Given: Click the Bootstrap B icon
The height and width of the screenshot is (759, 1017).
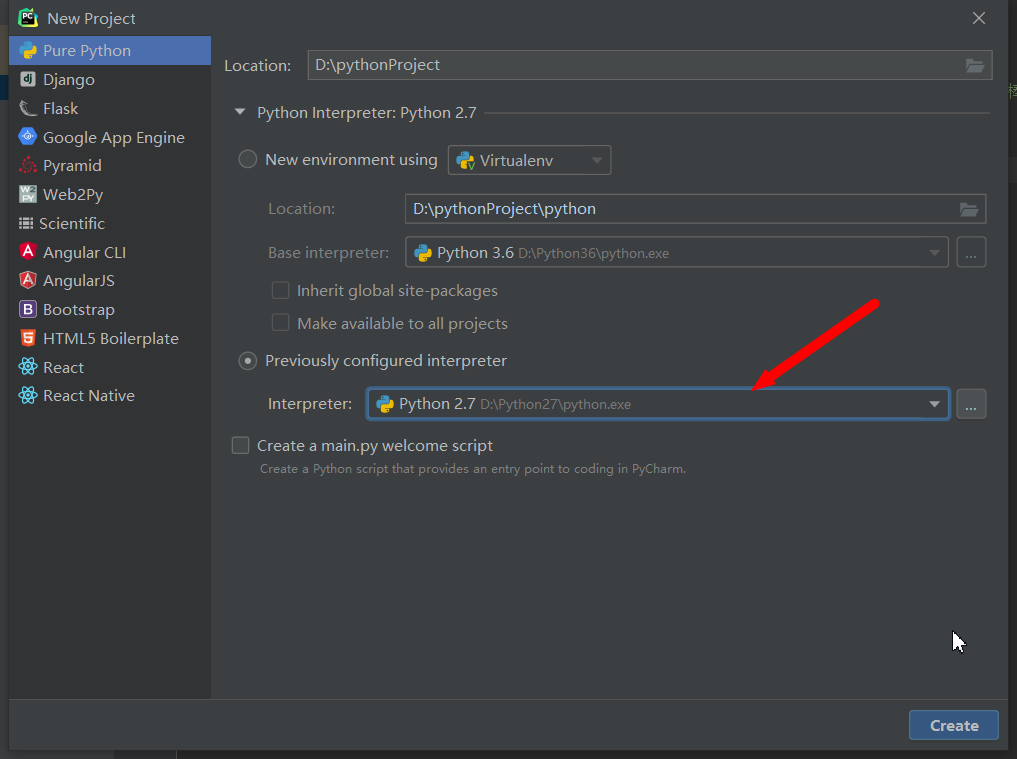Looking at the screenshot, I should tap(28, 309).
